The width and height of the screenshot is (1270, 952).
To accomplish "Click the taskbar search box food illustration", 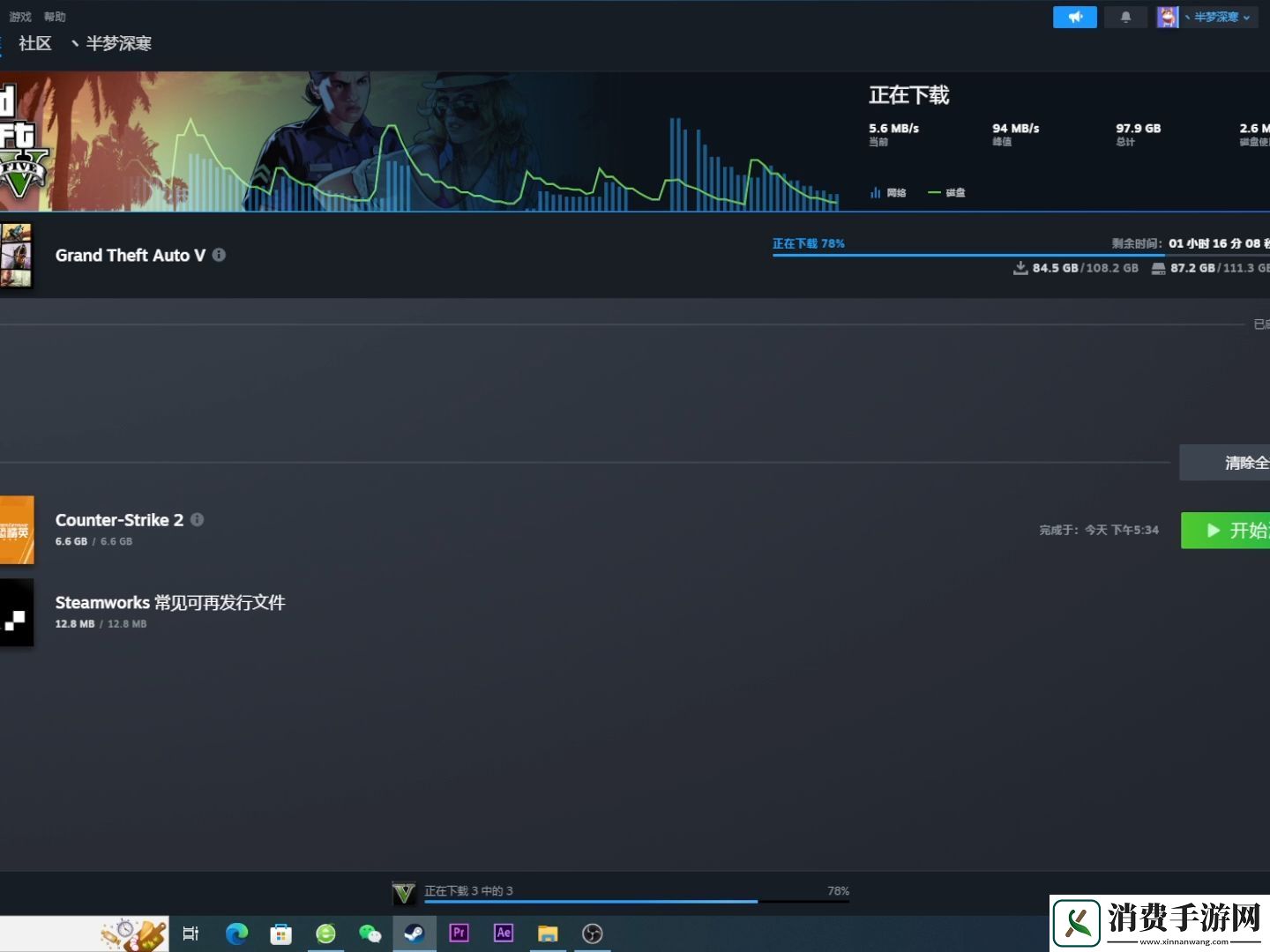I will tap(134, 933).
